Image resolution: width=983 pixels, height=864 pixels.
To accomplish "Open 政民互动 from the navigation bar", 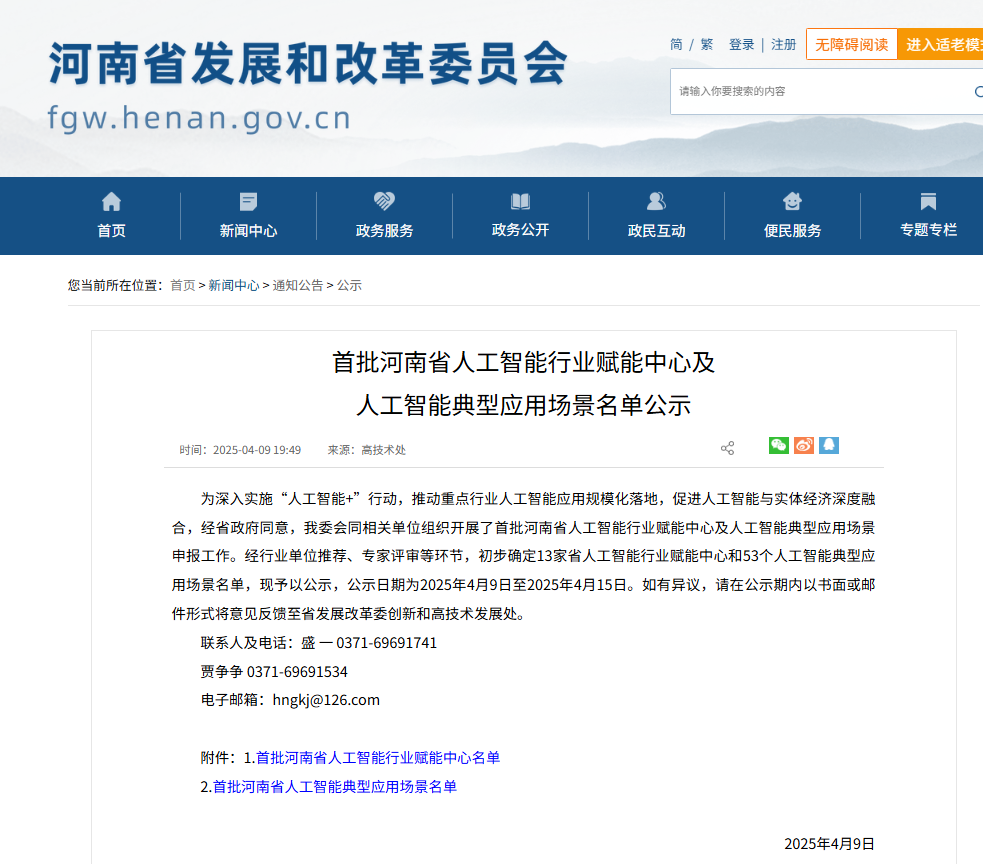I will pyautogui.click(x=656, y=215).
